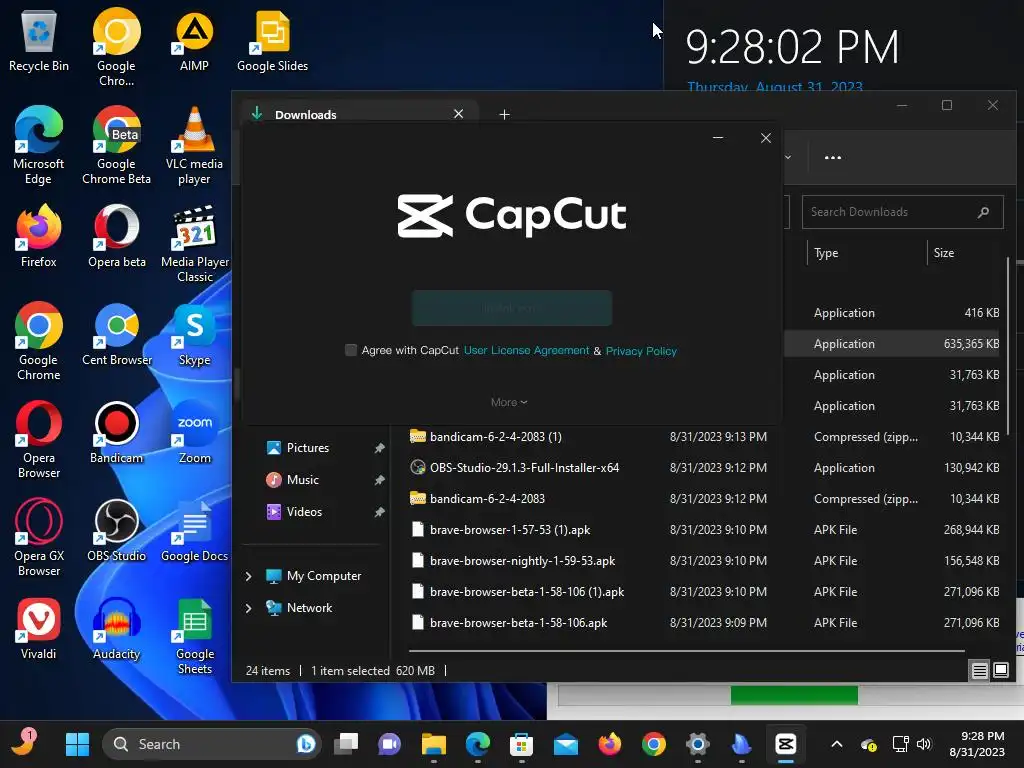
Task: Click the file list horizontal scrollbar
Action: point(686,650)
